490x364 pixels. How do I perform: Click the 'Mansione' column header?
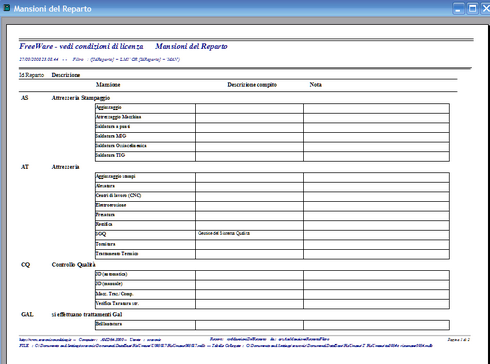pyautogui.click(x=108, y=85)
